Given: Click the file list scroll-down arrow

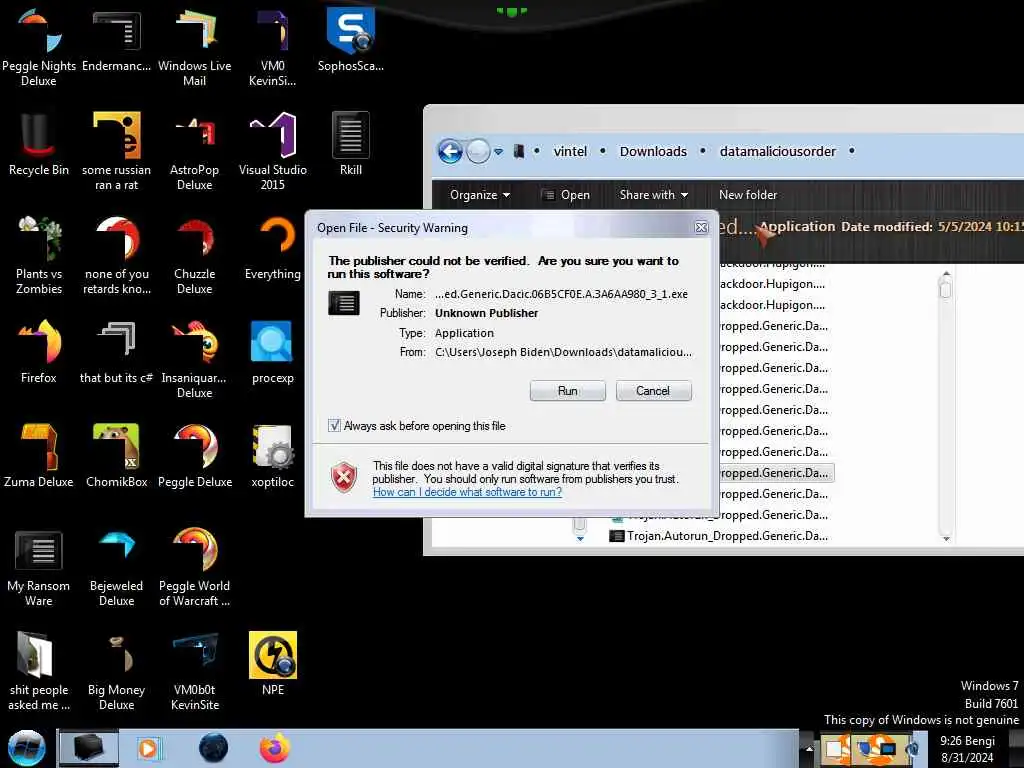Looking at the screenshot, I should pyautogui.click(x=946, y=538).
